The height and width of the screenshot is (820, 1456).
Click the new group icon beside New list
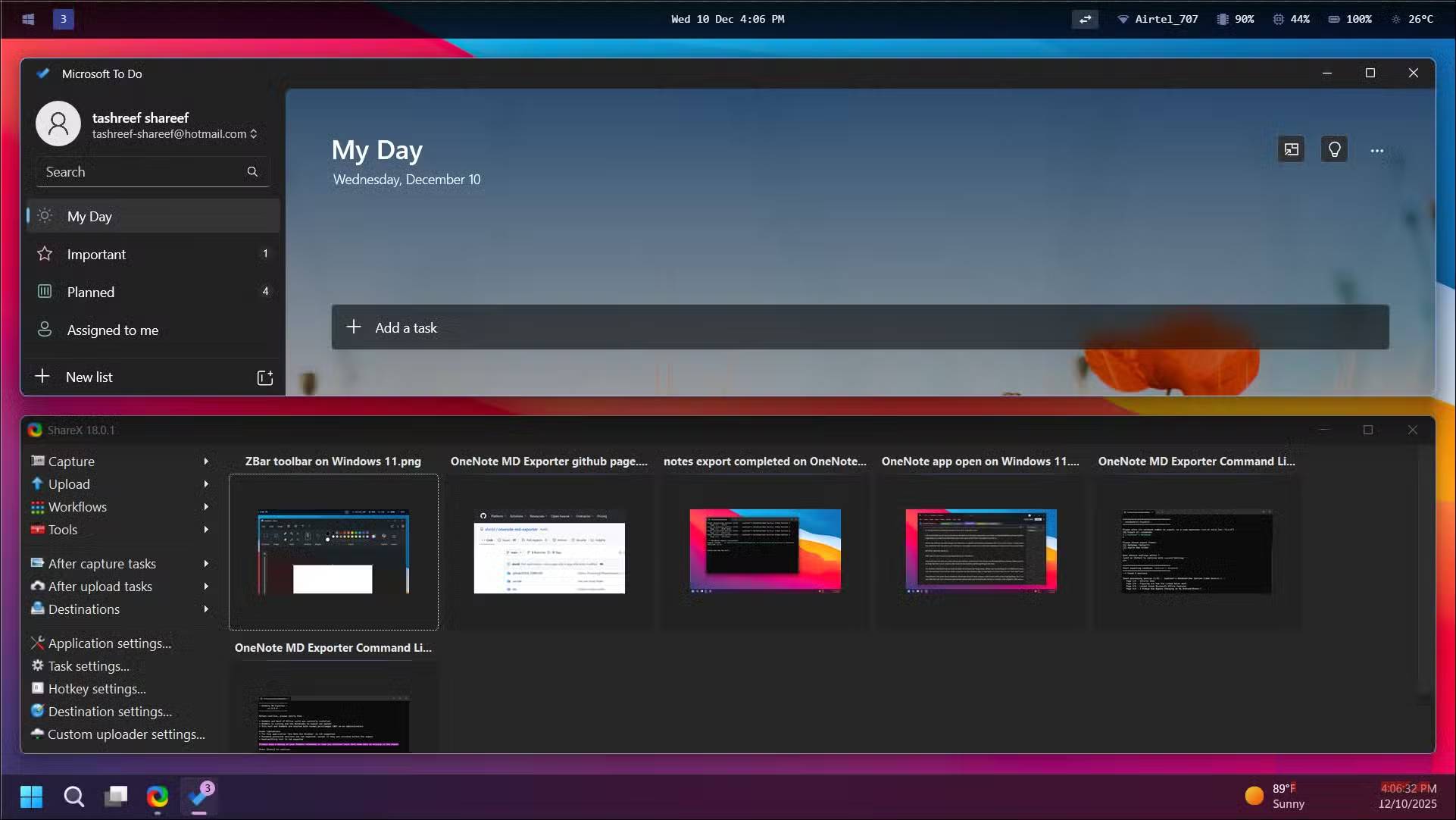pos(264,377)
